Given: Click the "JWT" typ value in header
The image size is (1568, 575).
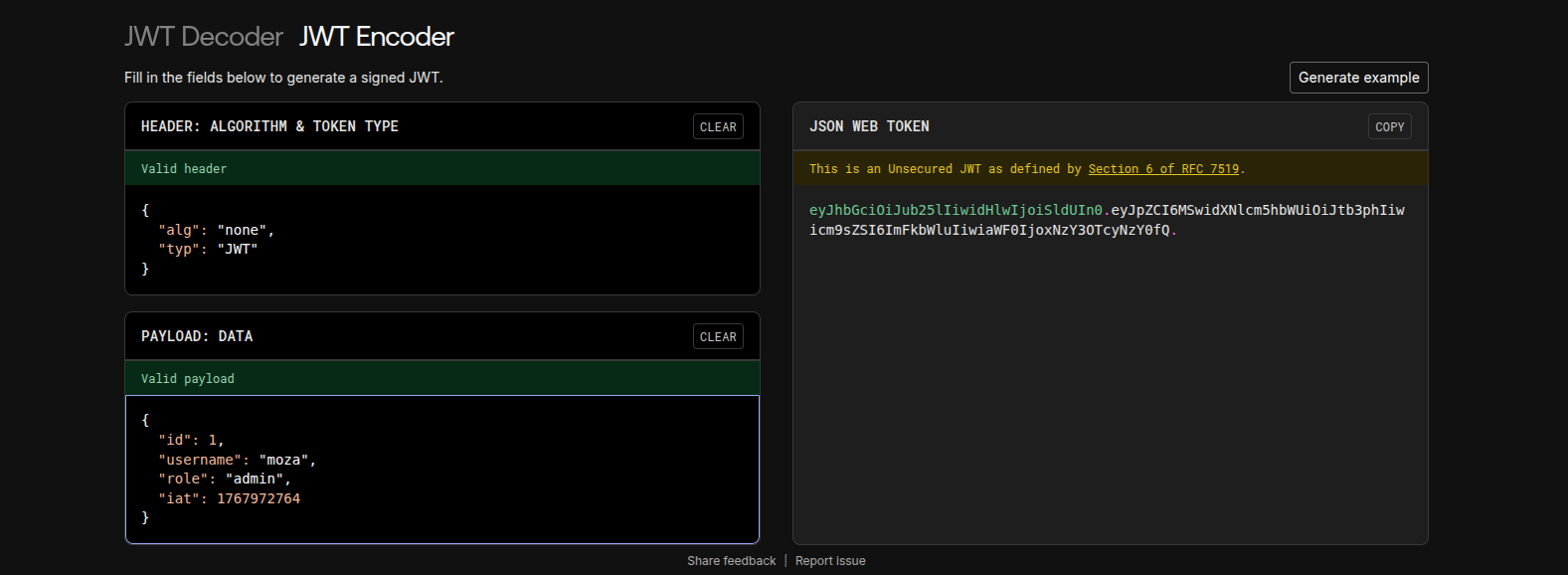Looking at the screenshot, I should point(237,249).
